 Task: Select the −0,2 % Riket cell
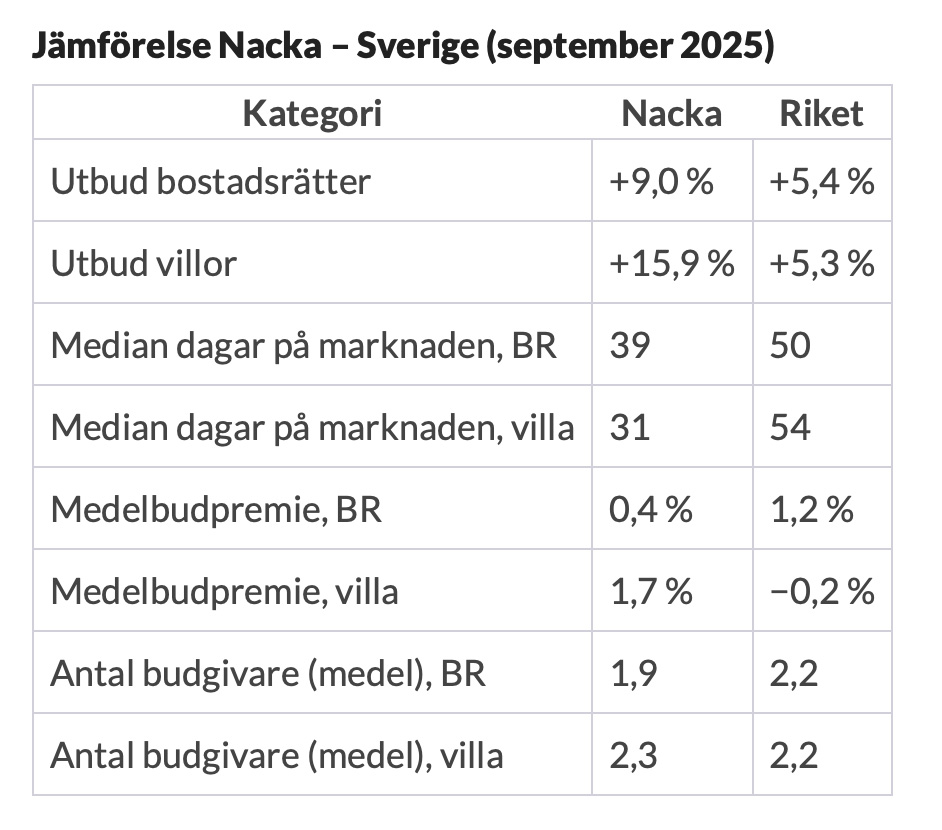(822, 592)
